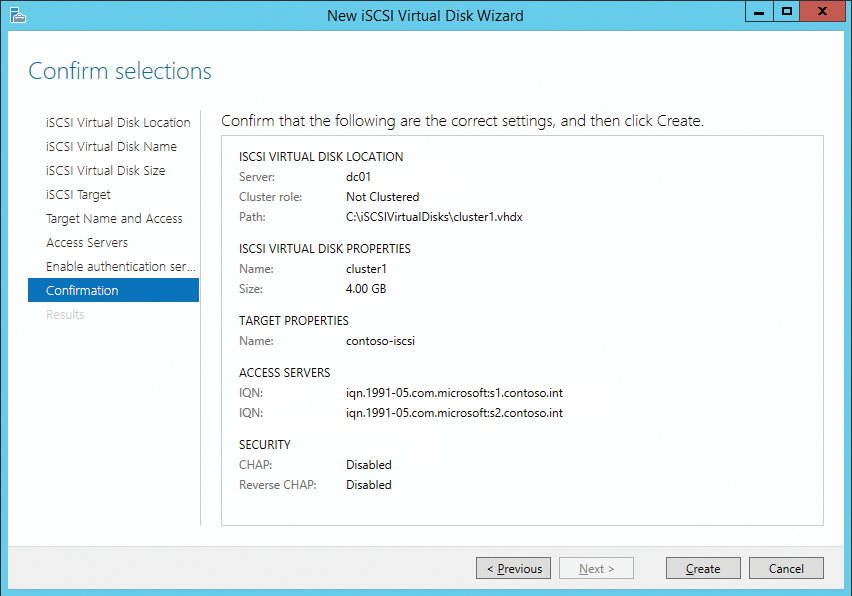Open the iSCSI Virtual Disk Name step
Screen dimensions: 852x596
(x=113, y=146)
